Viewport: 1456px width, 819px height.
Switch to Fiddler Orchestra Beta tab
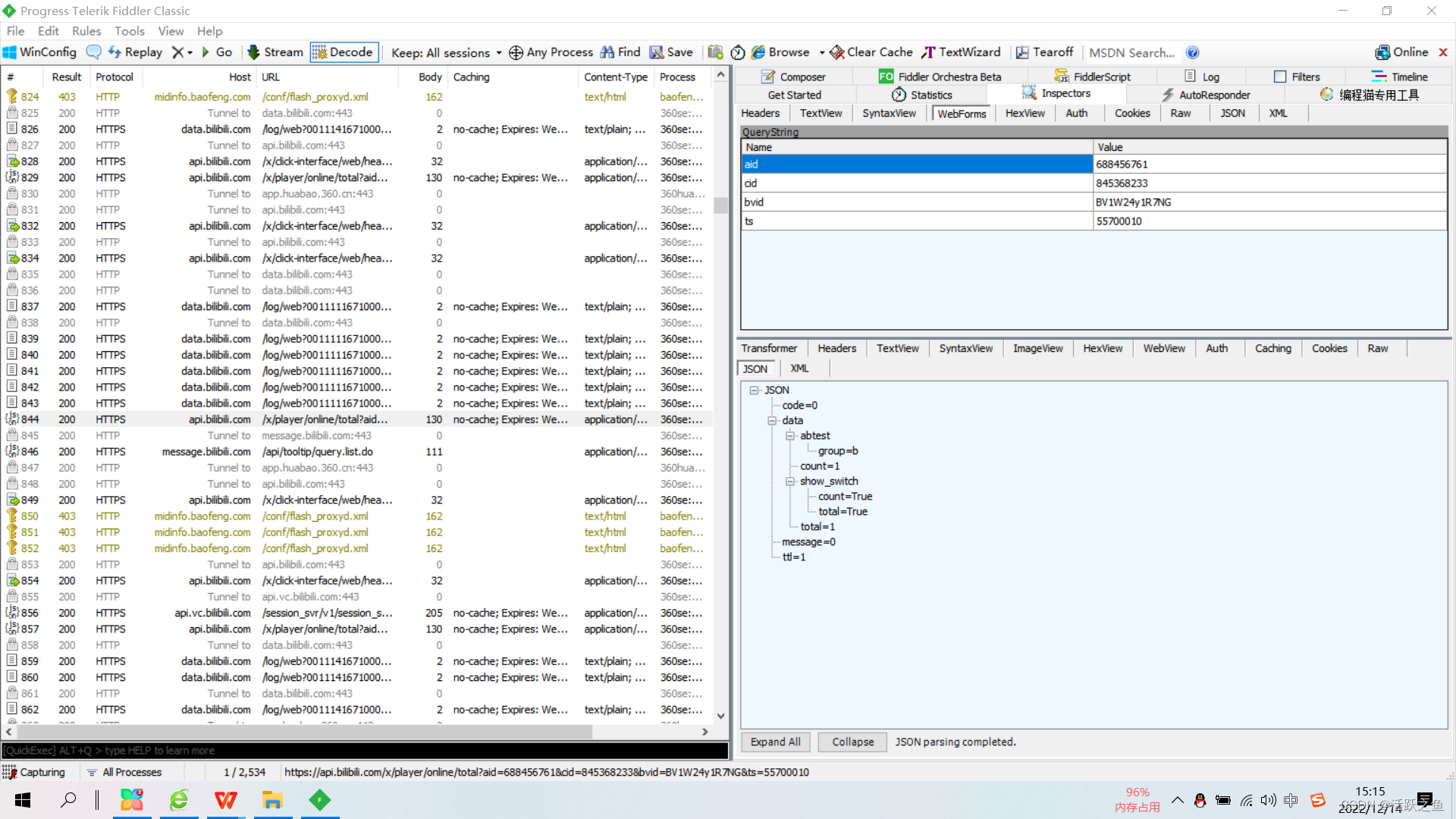coord(940,77)
